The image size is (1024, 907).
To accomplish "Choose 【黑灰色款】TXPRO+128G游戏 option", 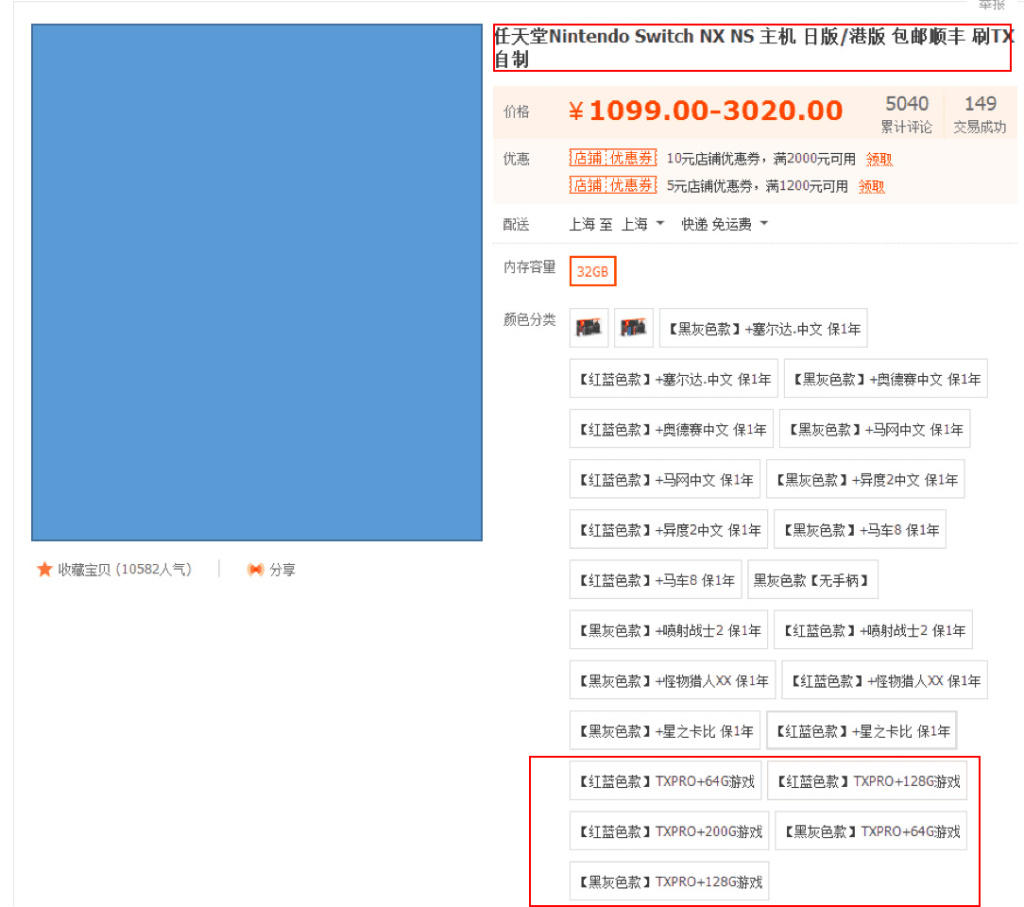I will coord(669,882).
